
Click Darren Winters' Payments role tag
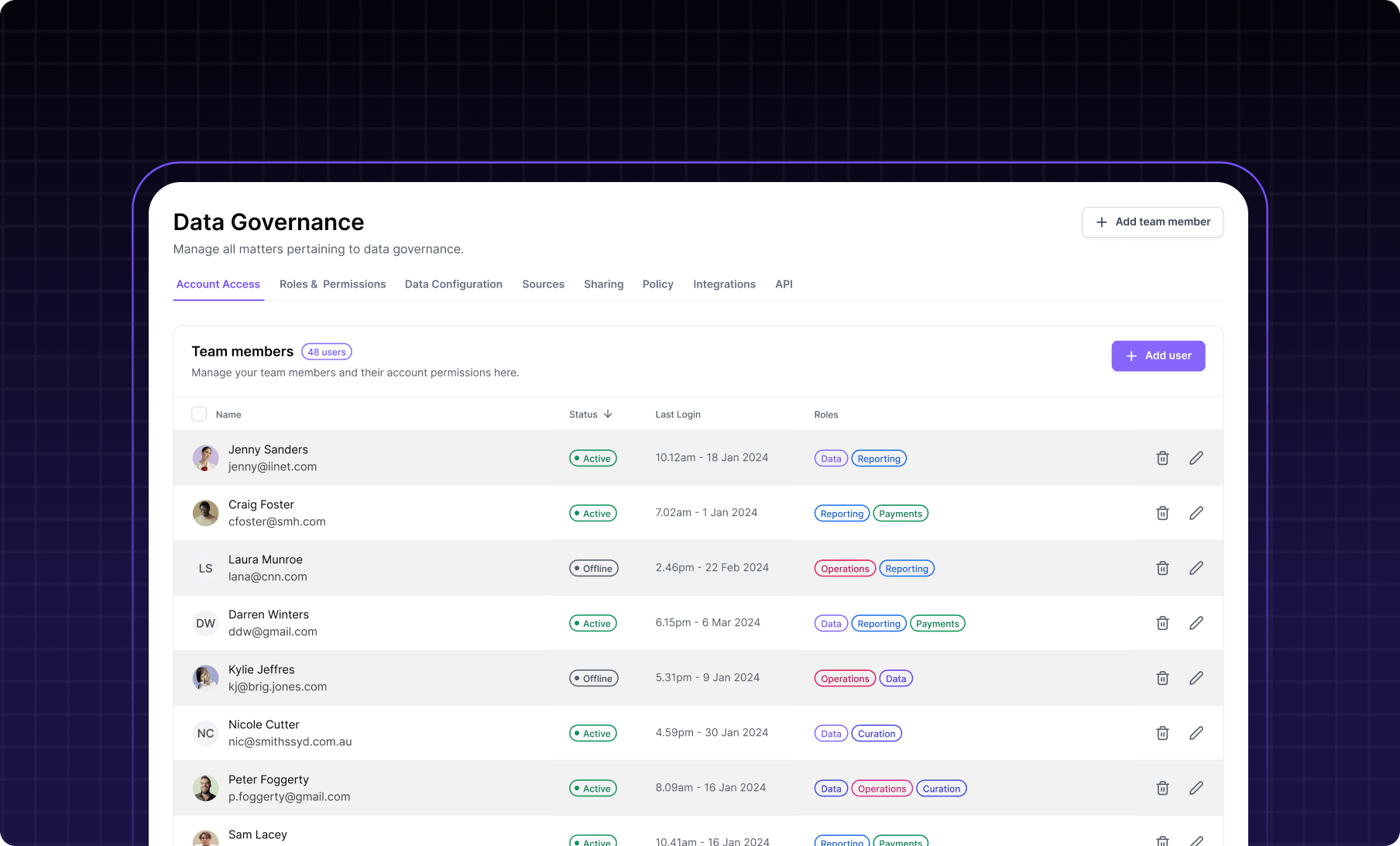(937, 624)
